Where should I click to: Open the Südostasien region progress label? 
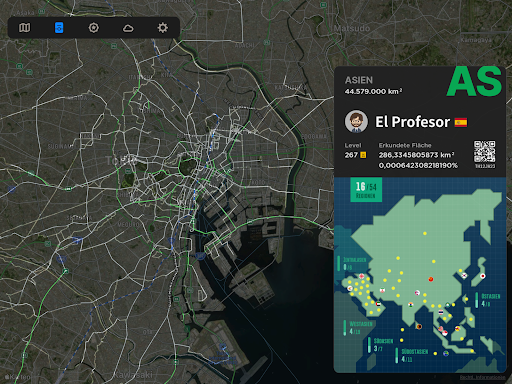point(412,355)
